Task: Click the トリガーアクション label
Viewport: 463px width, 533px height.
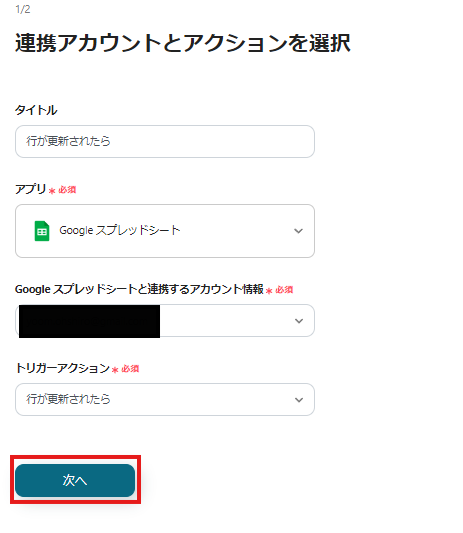Action: pyautogui.click(x=63, y=368)
